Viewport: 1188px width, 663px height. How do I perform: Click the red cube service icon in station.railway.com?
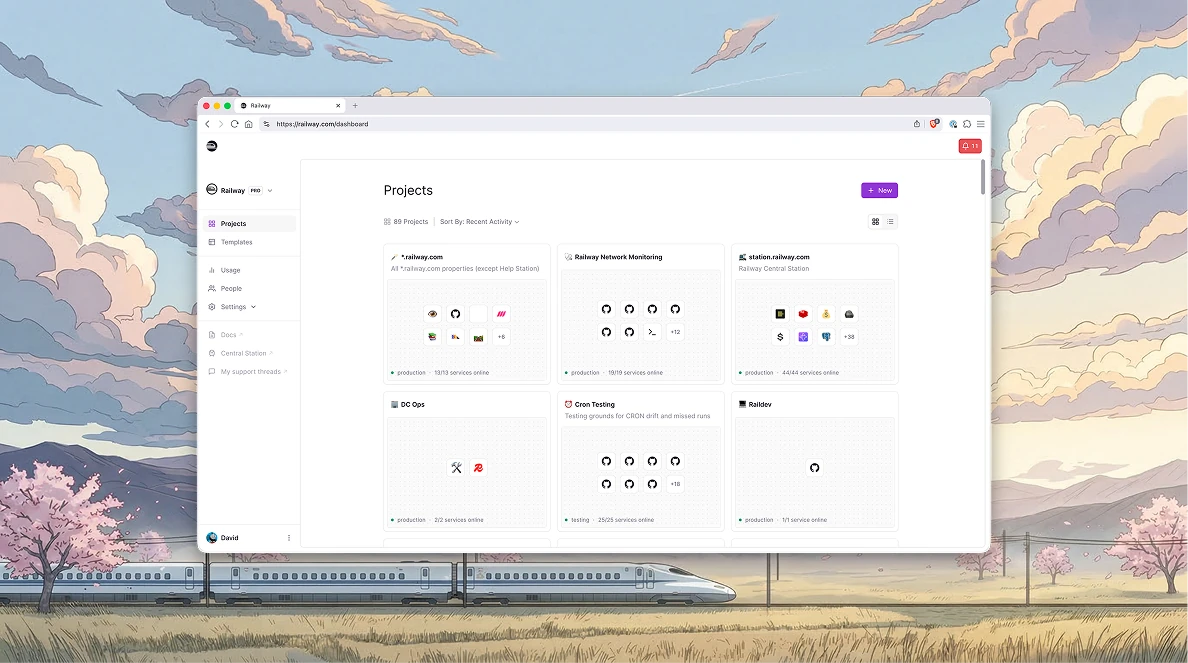(803, 314)
